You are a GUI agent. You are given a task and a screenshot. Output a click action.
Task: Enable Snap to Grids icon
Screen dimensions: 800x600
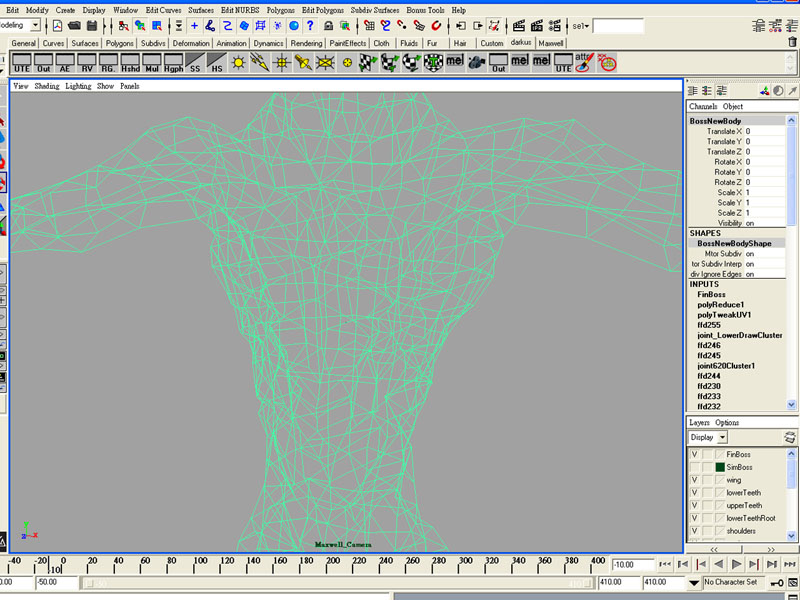point(369,26)
